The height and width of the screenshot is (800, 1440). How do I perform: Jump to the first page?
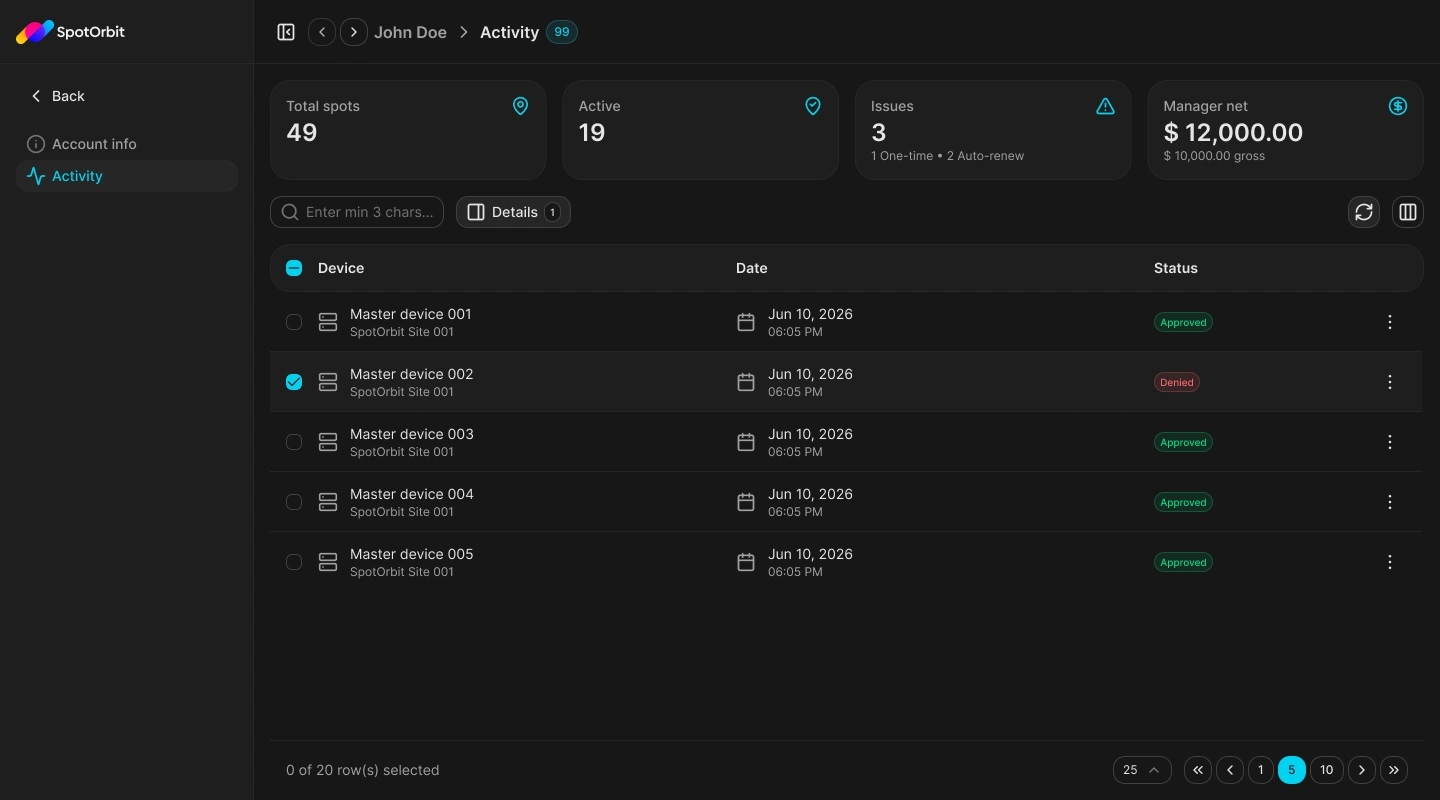[x=1198, y=770]
